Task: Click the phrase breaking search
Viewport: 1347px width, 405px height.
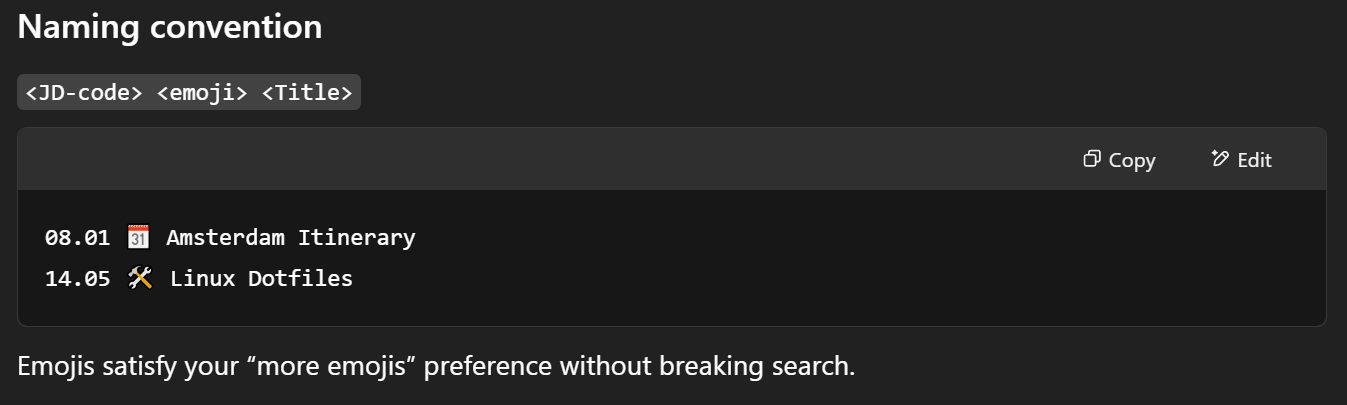Action: coord(757,366)
